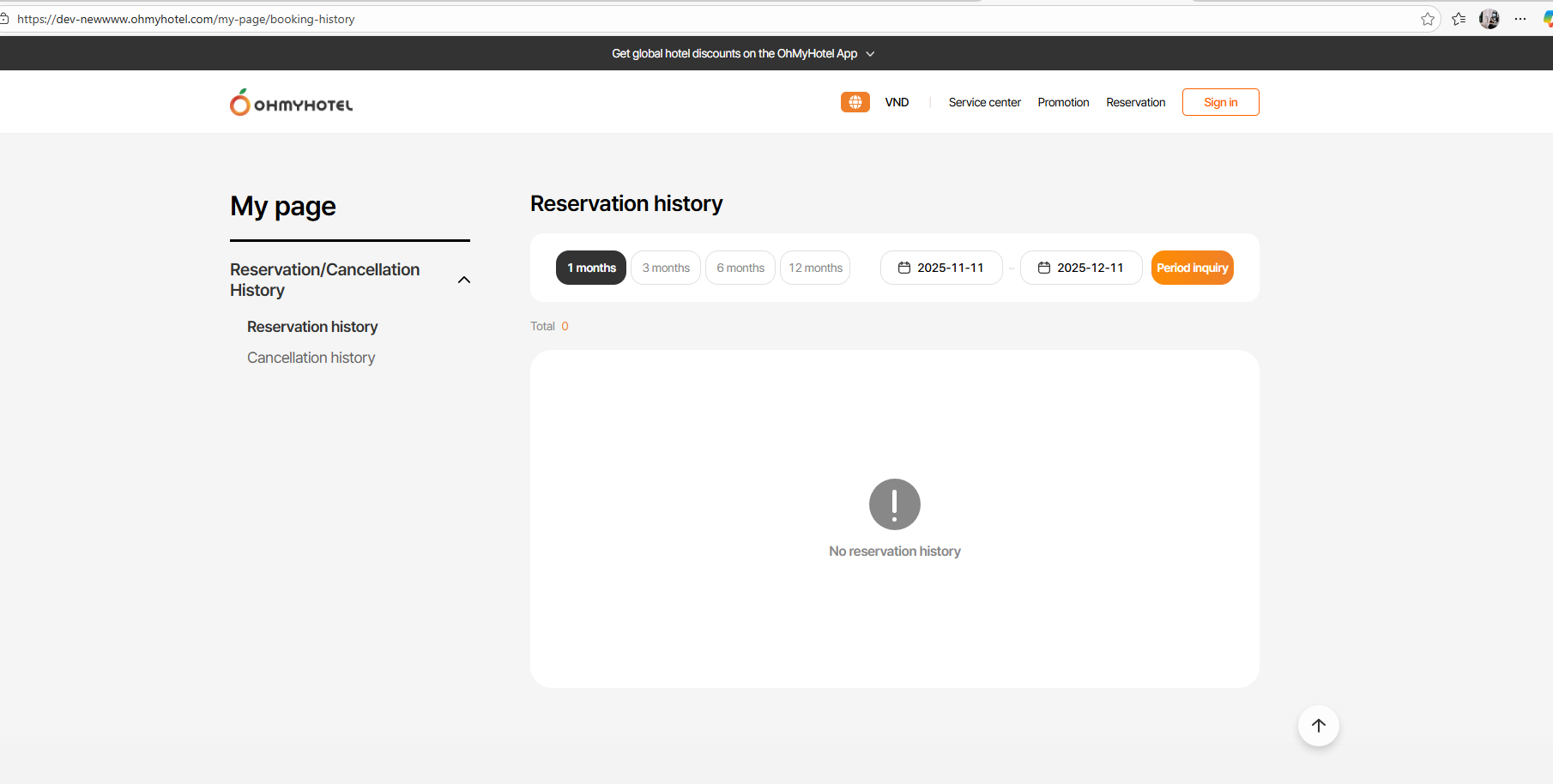This screenshot has width=1553, height=784.
Task: Select the 3 months period filter
Action: (x=666, y=268)
